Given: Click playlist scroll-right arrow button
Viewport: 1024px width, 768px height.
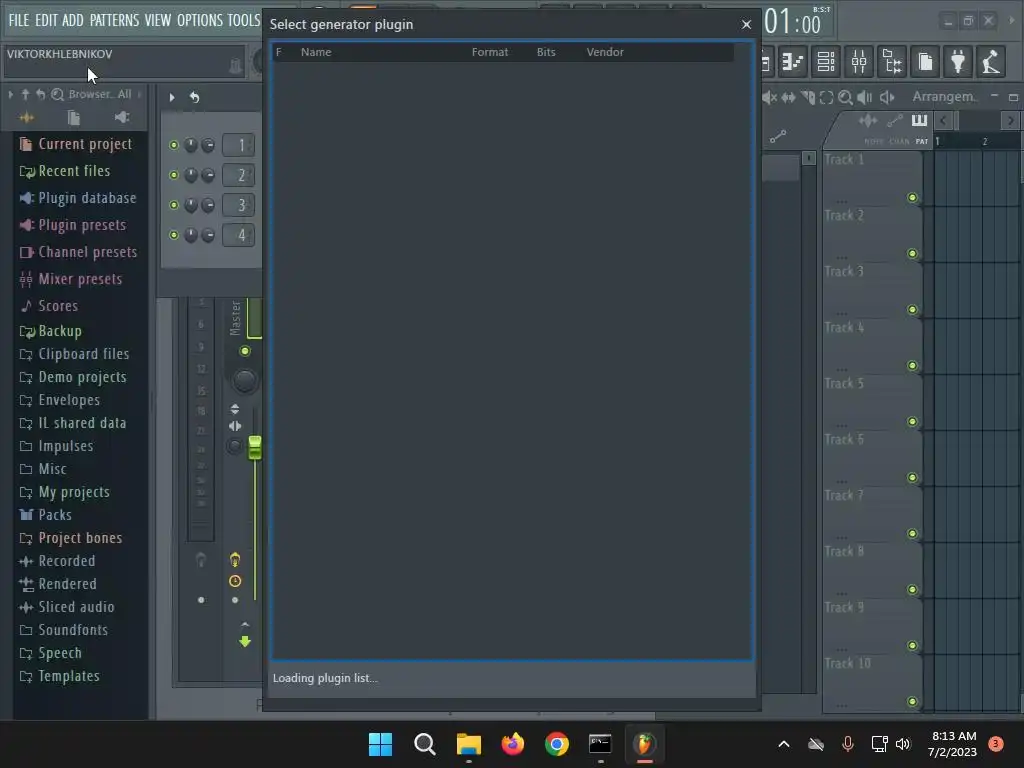Looking at the screenshot, I should point(1010,120).
